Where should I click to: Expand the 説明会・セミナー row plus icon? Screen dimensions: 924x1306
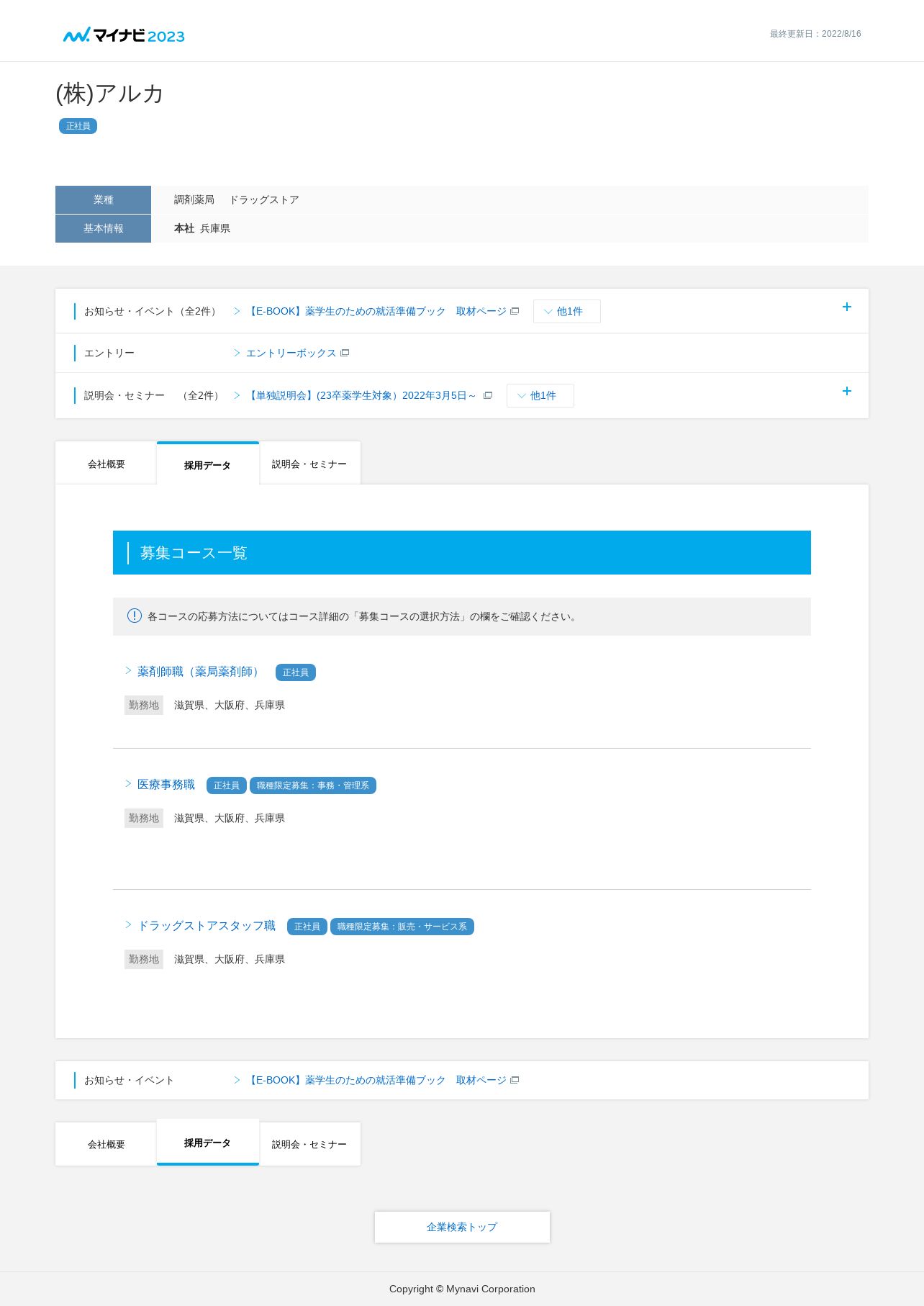click(847, 391)
